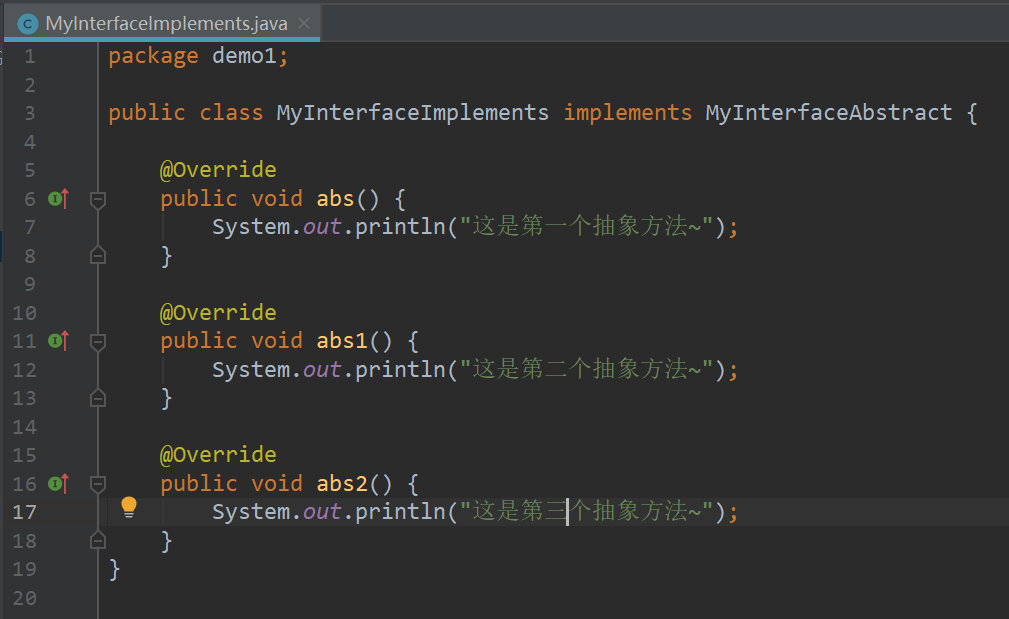Collapse the abs1() method fold on line 11

pos(98,342)
